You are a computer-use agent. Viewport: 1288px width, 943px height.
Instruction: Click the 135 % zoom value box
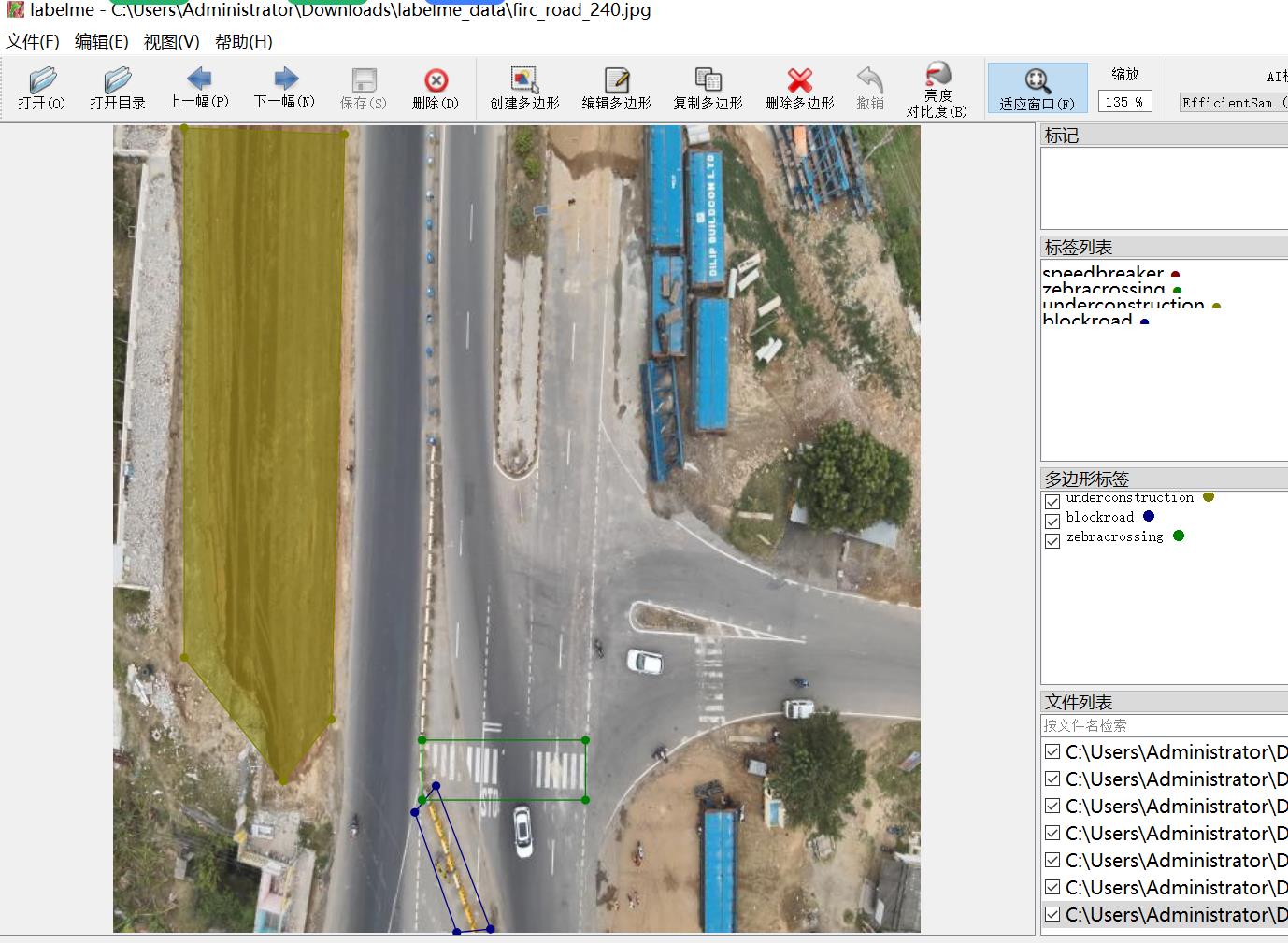1124,102
